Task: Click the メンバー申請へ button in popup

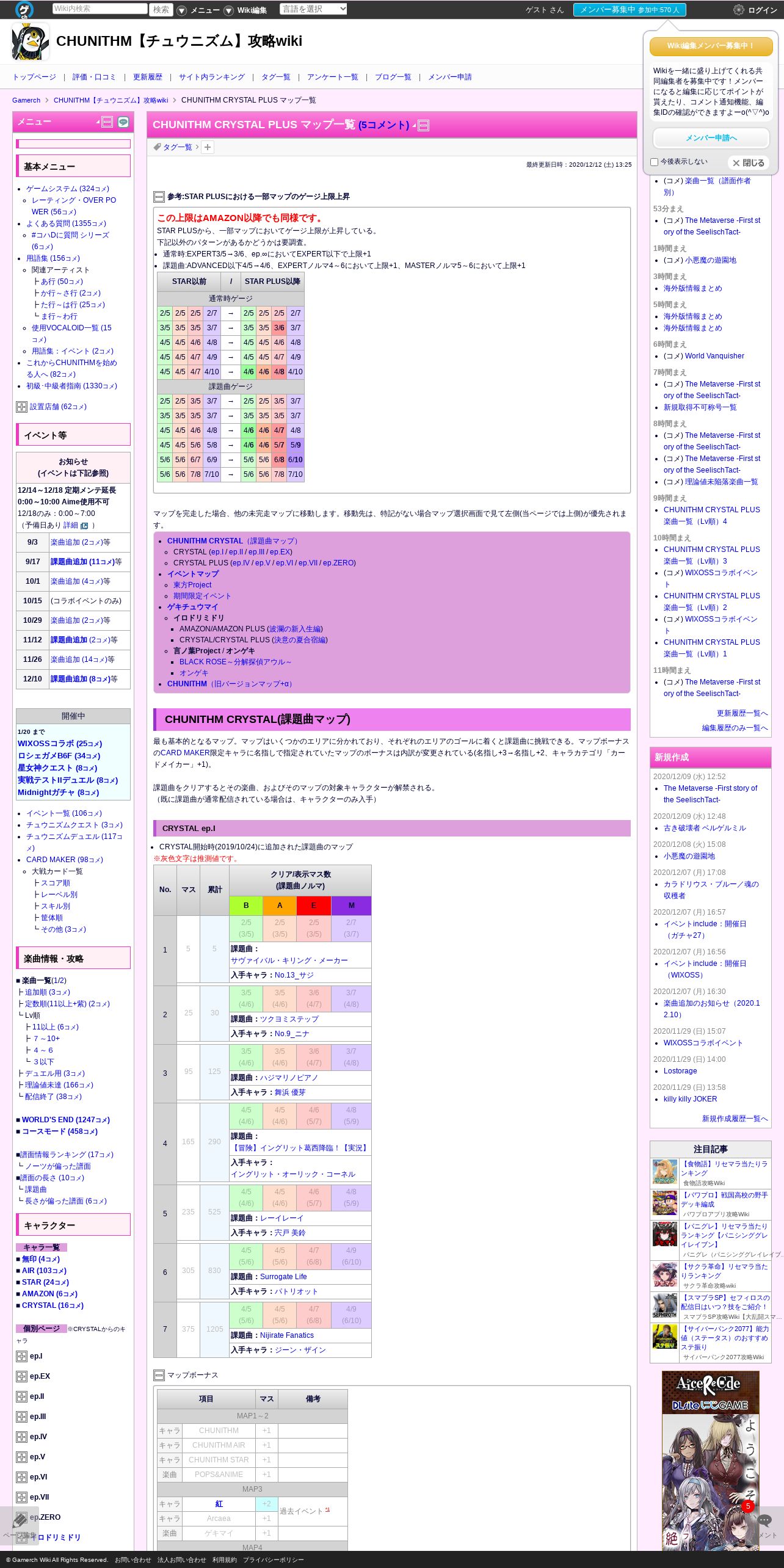Action: (x=711, y=138)
